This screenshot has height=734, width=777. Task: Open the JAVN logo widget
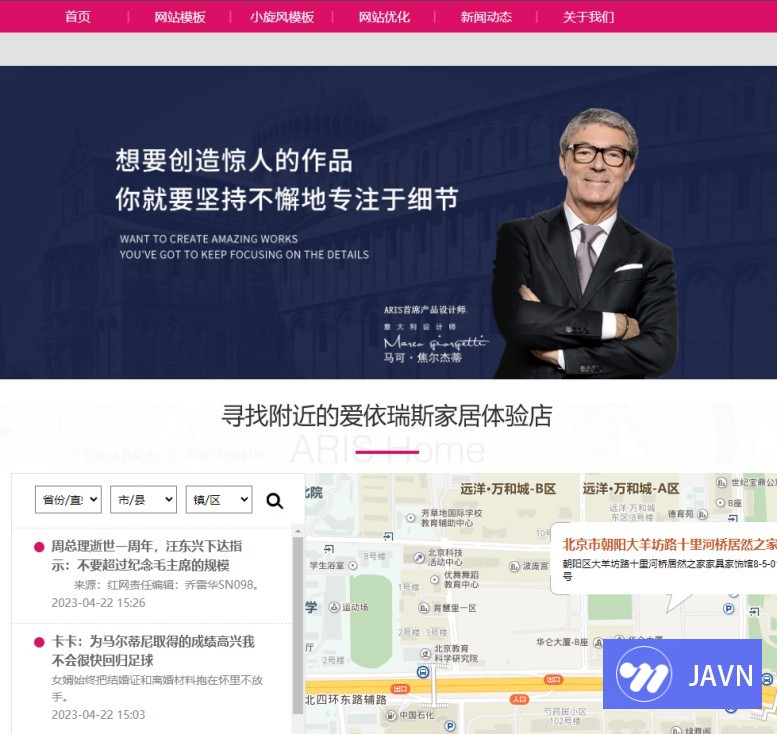tap(682, 674)
